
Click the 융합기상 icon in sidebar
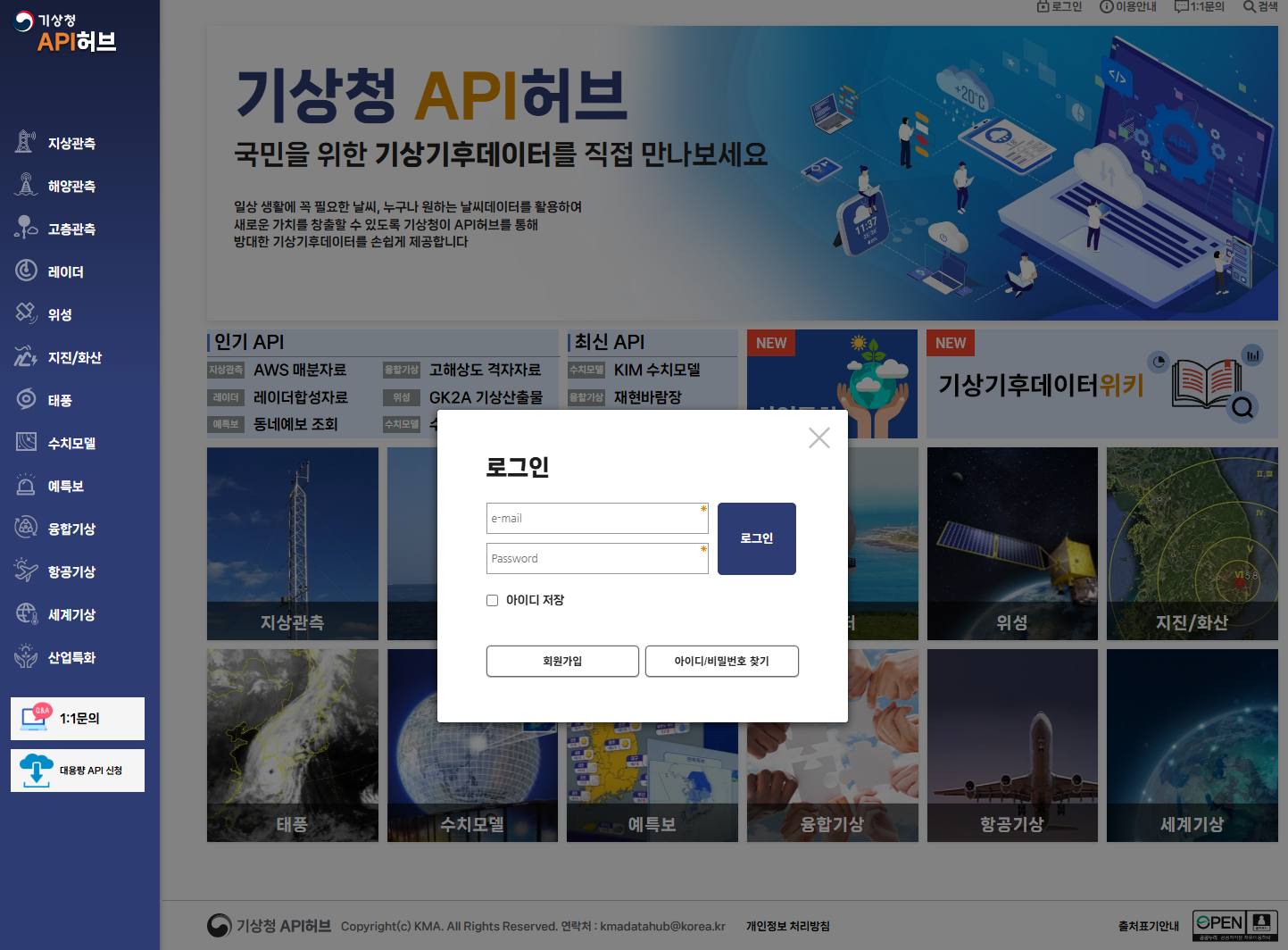click(26, 528)
